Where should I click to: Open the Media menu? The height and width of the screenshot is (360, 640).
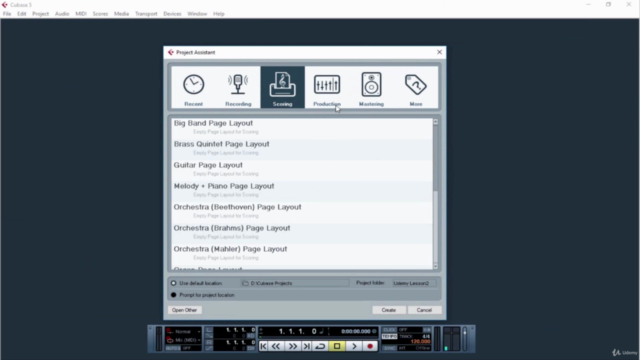[x=121, y=14]
